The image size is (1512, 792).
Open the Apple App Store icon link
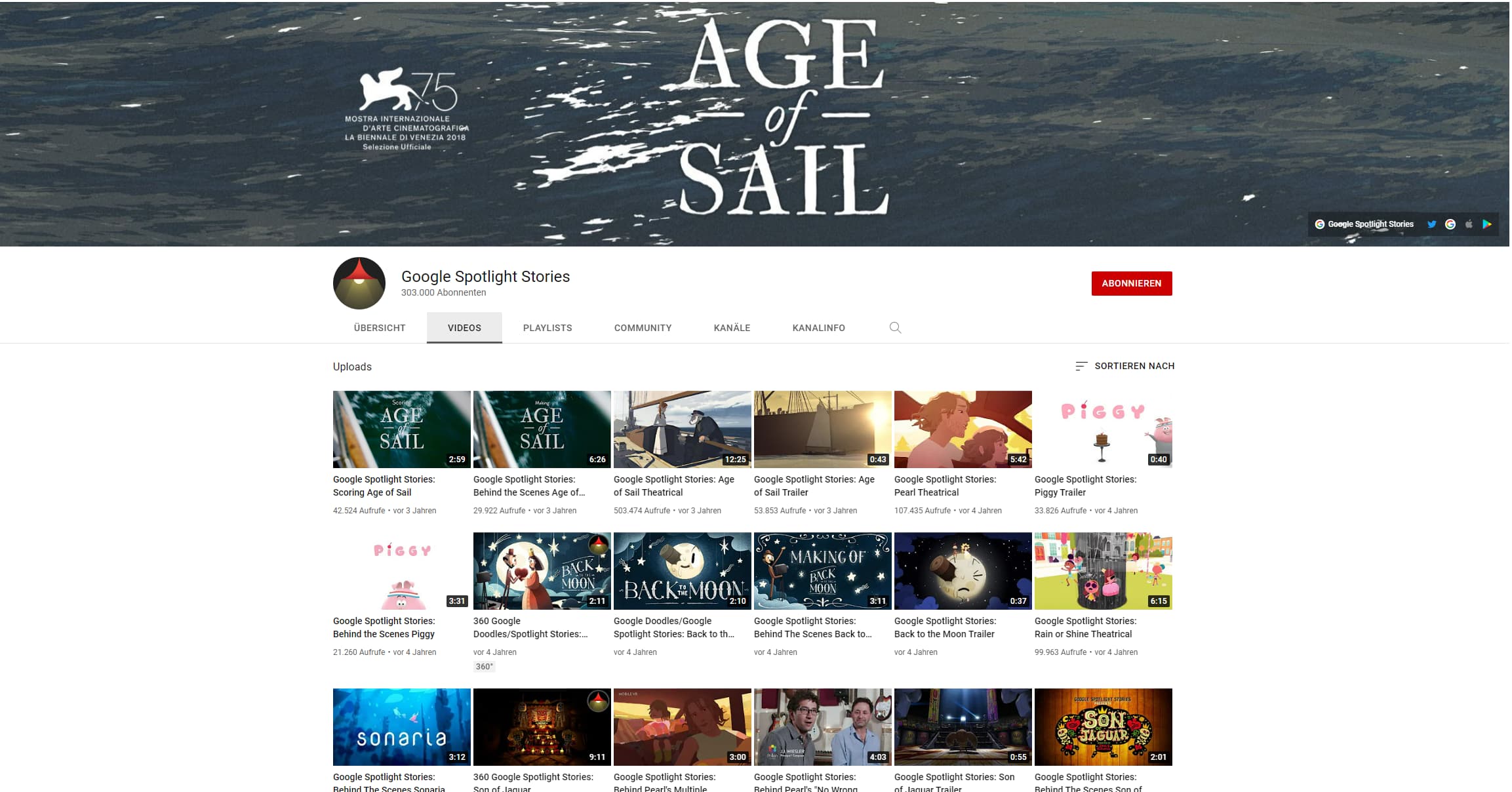pos(1469,224)
